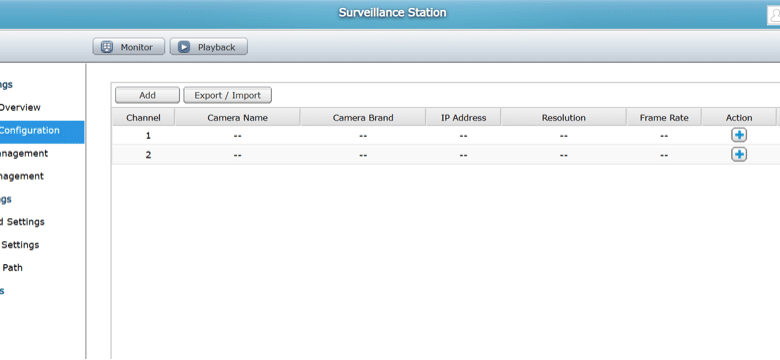Click the Surveillance Station title text
Image resolution: width=780 pixels, height=360 pixels.
[392, 12]
